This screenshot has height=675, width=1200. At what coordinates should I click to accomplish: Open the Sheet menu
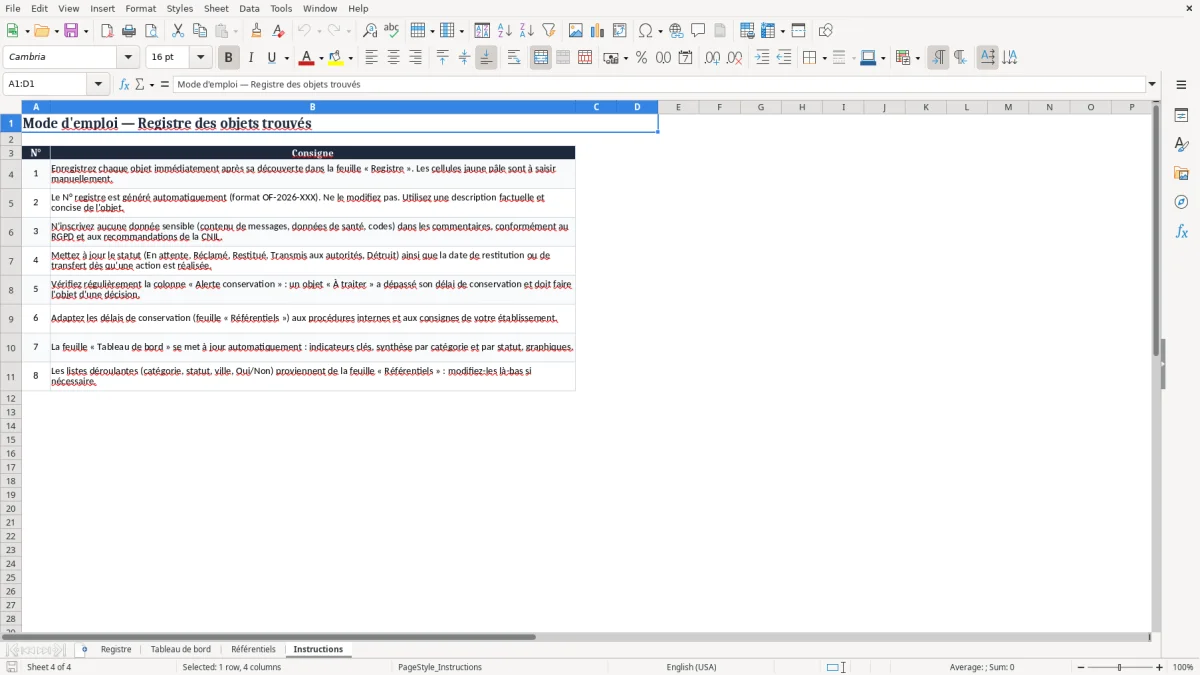216,8
